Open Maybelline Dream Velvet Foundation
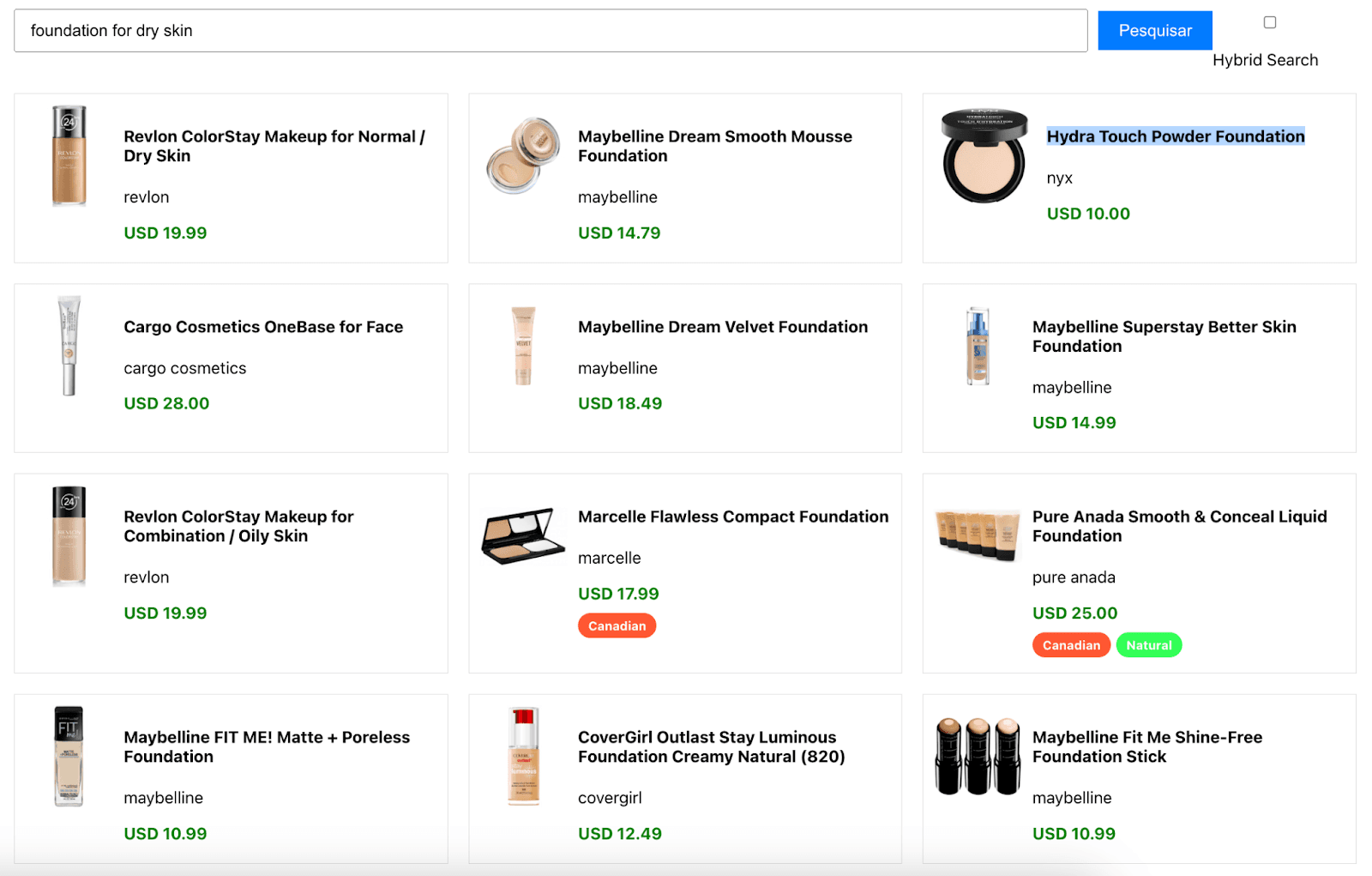The image size is (1372, 876). point(723,327)
